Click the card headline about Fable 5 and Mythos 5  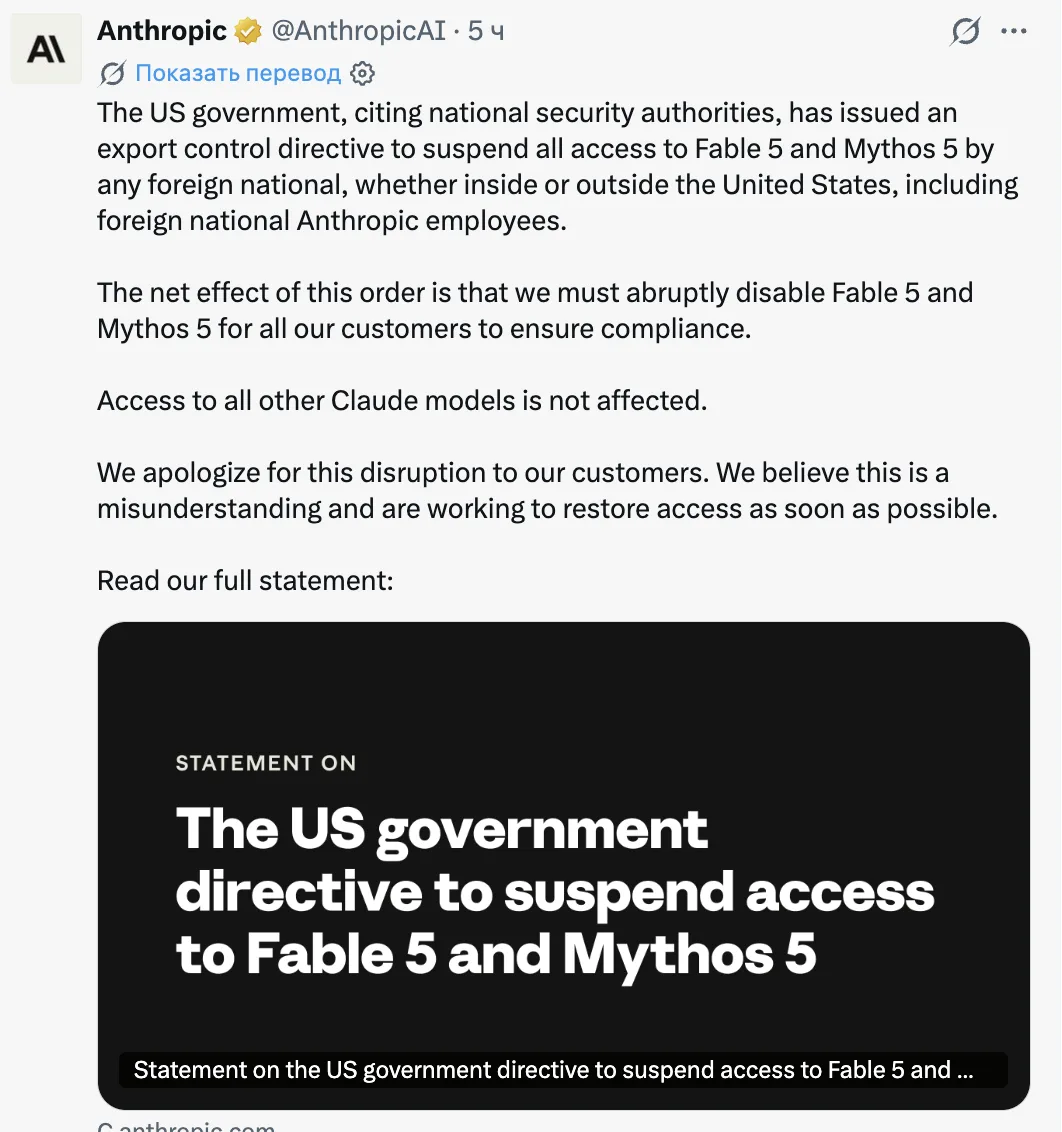554,891
